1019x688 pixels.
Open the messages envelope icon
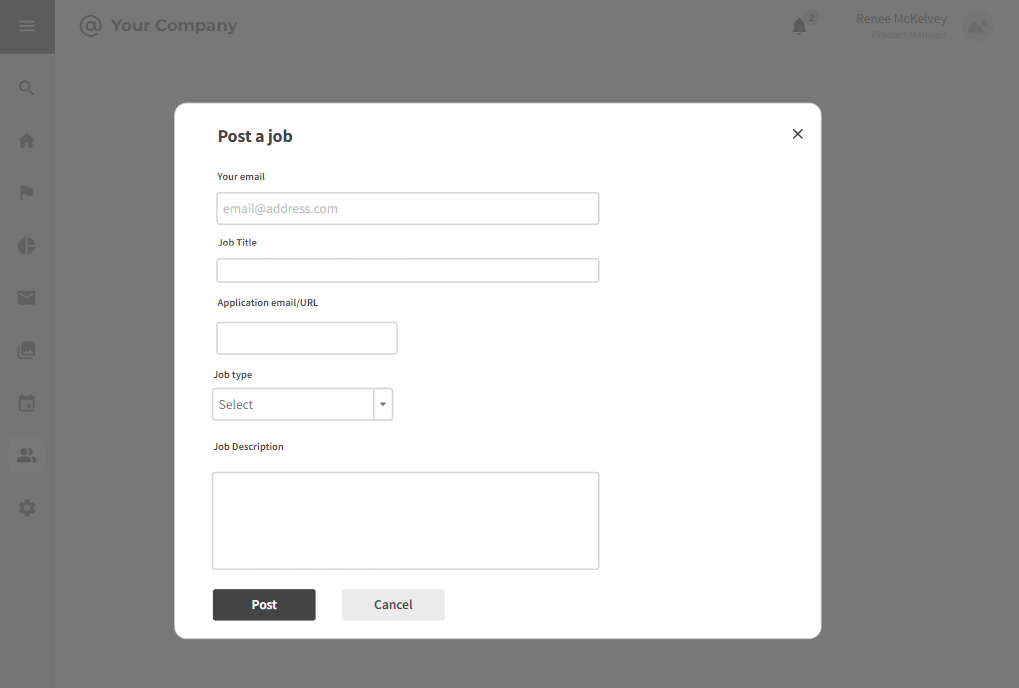26,297
